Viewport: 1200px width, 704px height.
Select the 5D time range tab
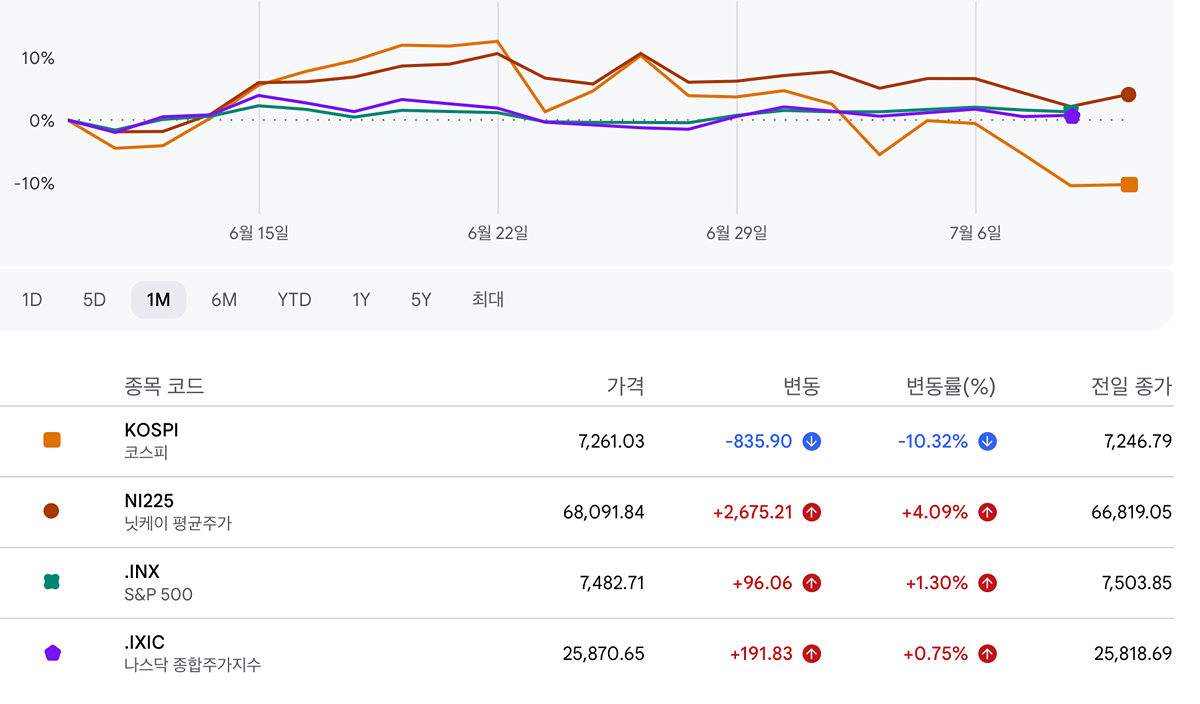[x=94, y=300]
